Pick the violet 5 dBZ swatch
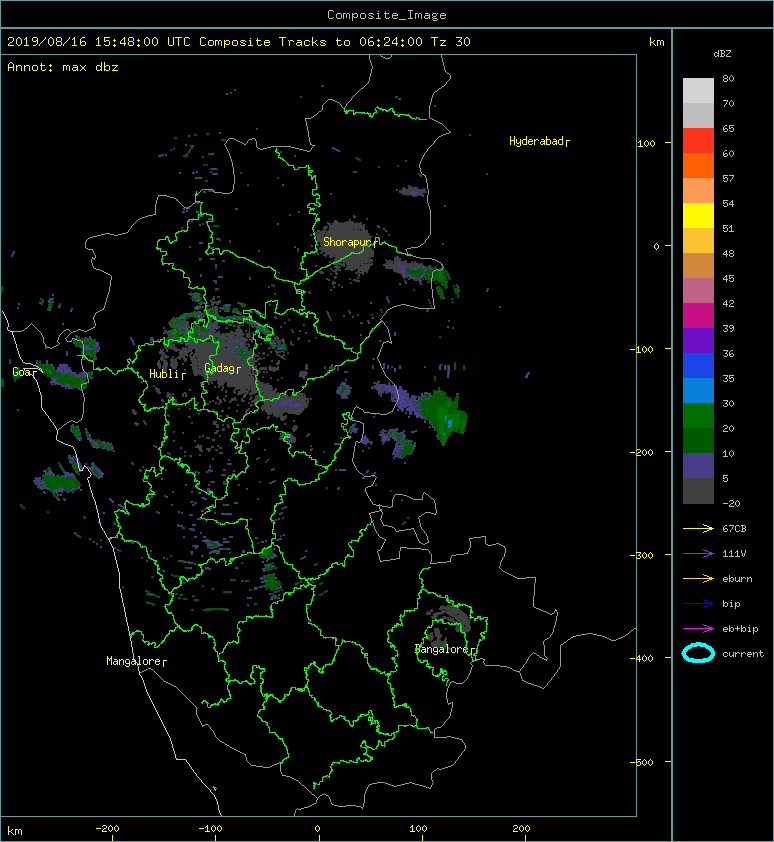Image resolution: width=774 pixels, height=842 pixels. (x=698, y=466)
